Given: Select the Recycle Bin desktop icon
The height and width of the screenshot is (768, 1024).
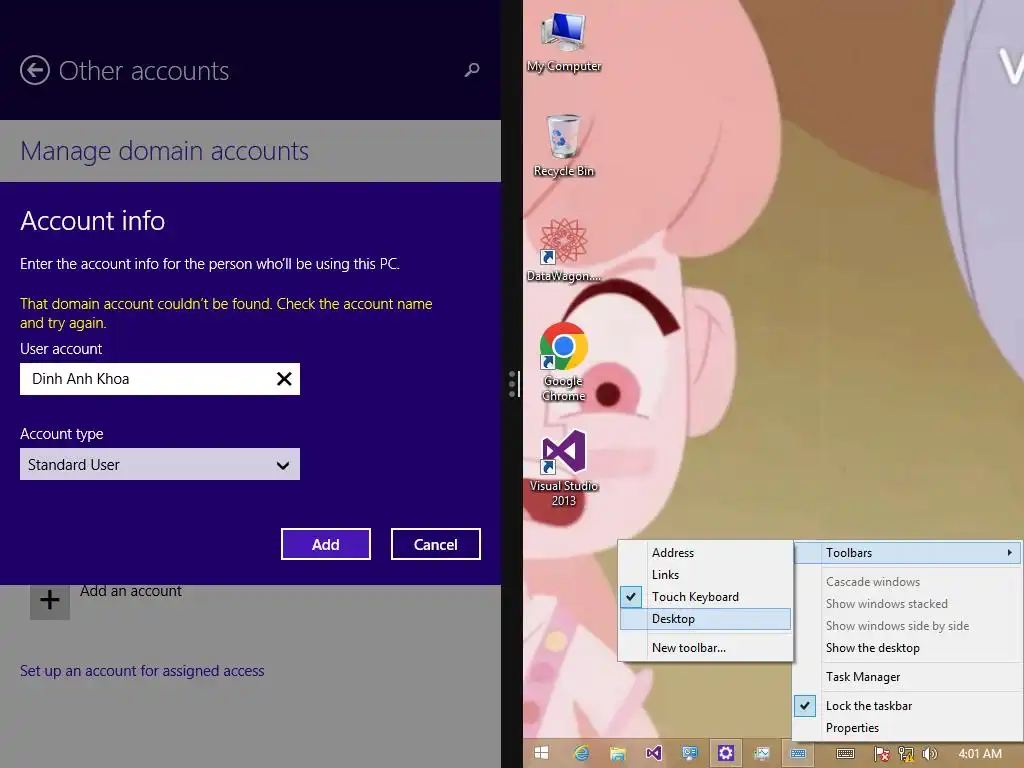Looking at the screenshot, I should (564, 146).
